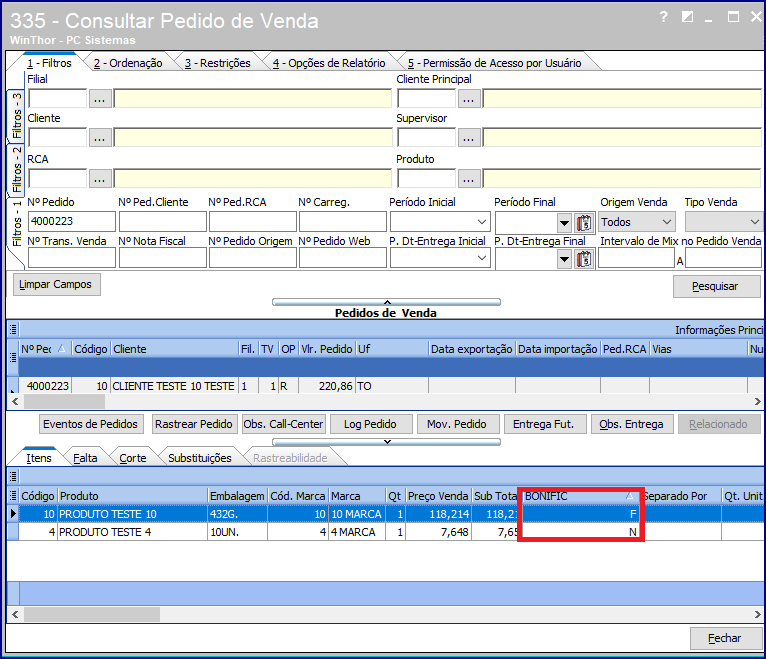Viewport: 766px width, 659px height.
Task: Click scroll right arrow of items grid
Action: tap(758, 615)
